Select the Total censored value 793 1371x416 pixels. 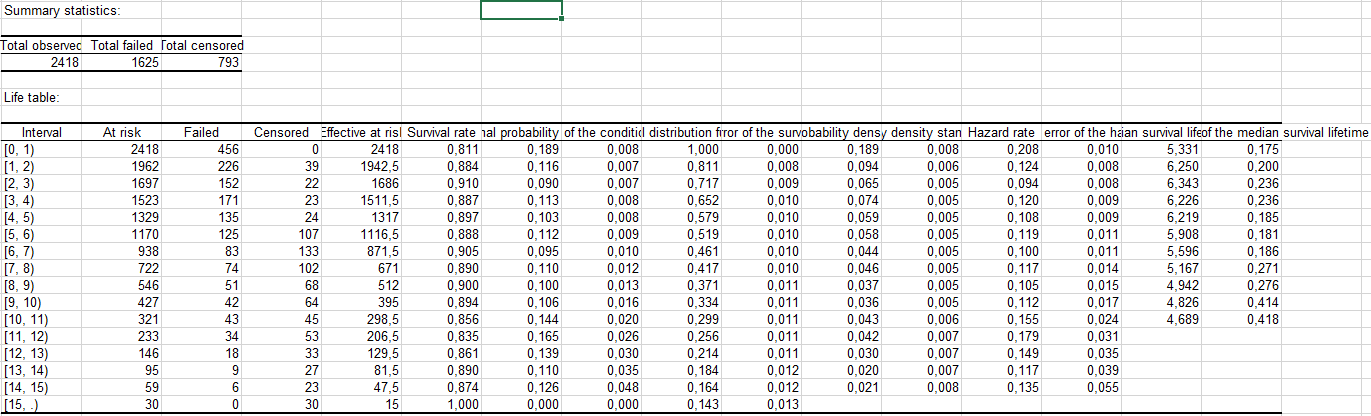point(202,63)
